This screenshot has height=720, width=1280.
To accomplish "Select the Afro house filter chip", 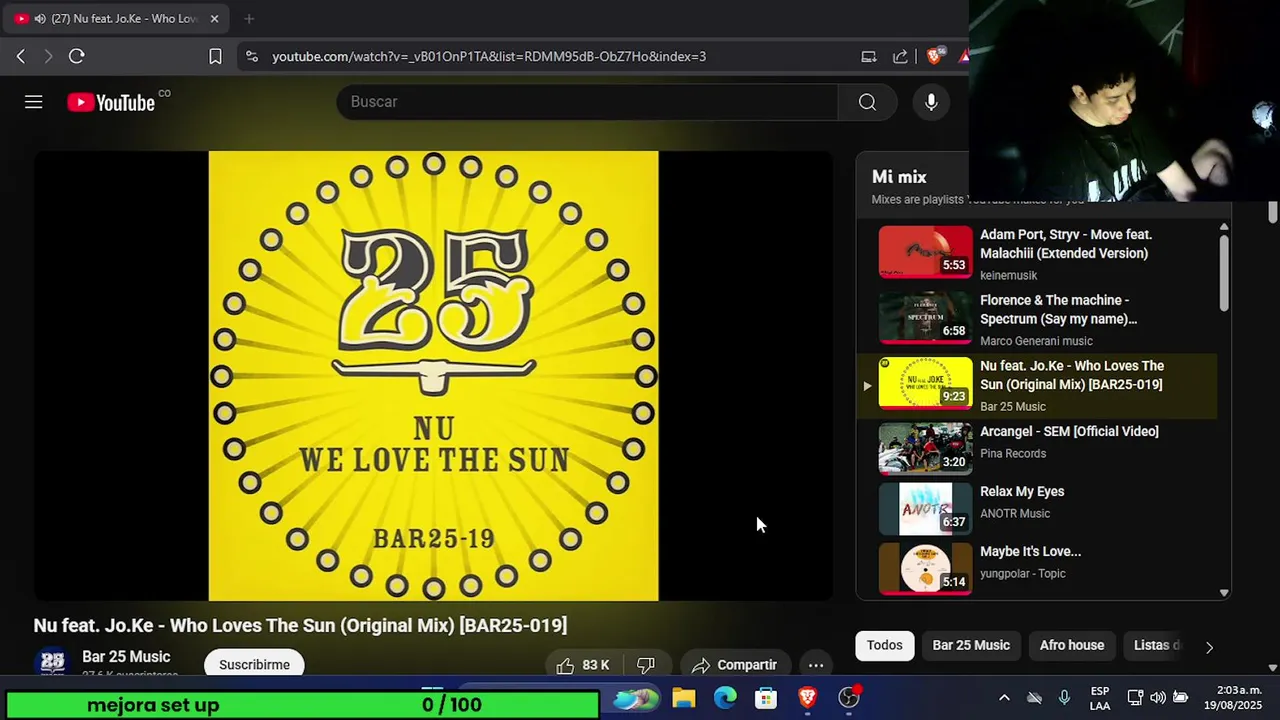I will 1072,645.
